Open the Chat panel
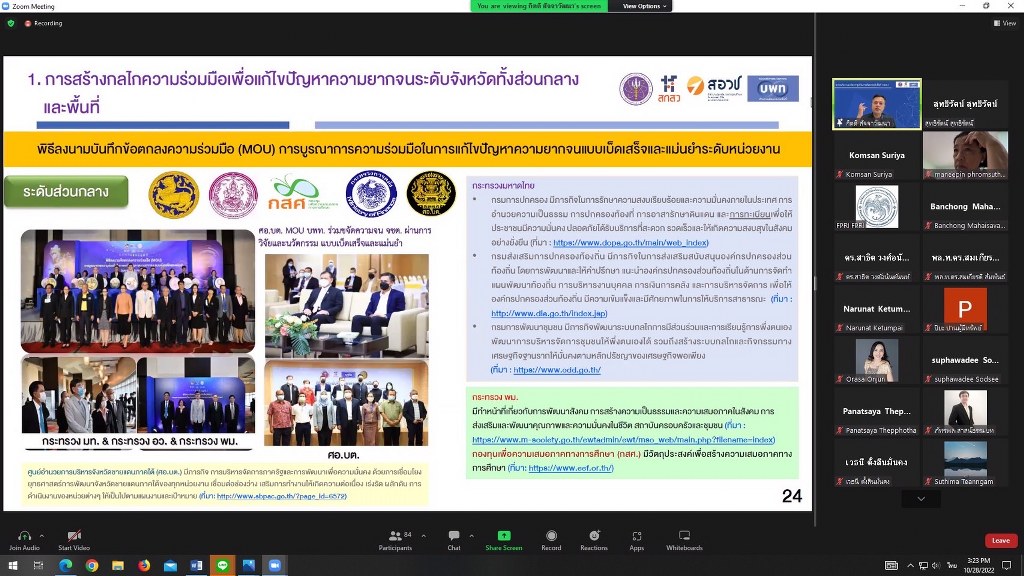The image size is (1024, 576). pyautogui.click(x=454, y=539)
